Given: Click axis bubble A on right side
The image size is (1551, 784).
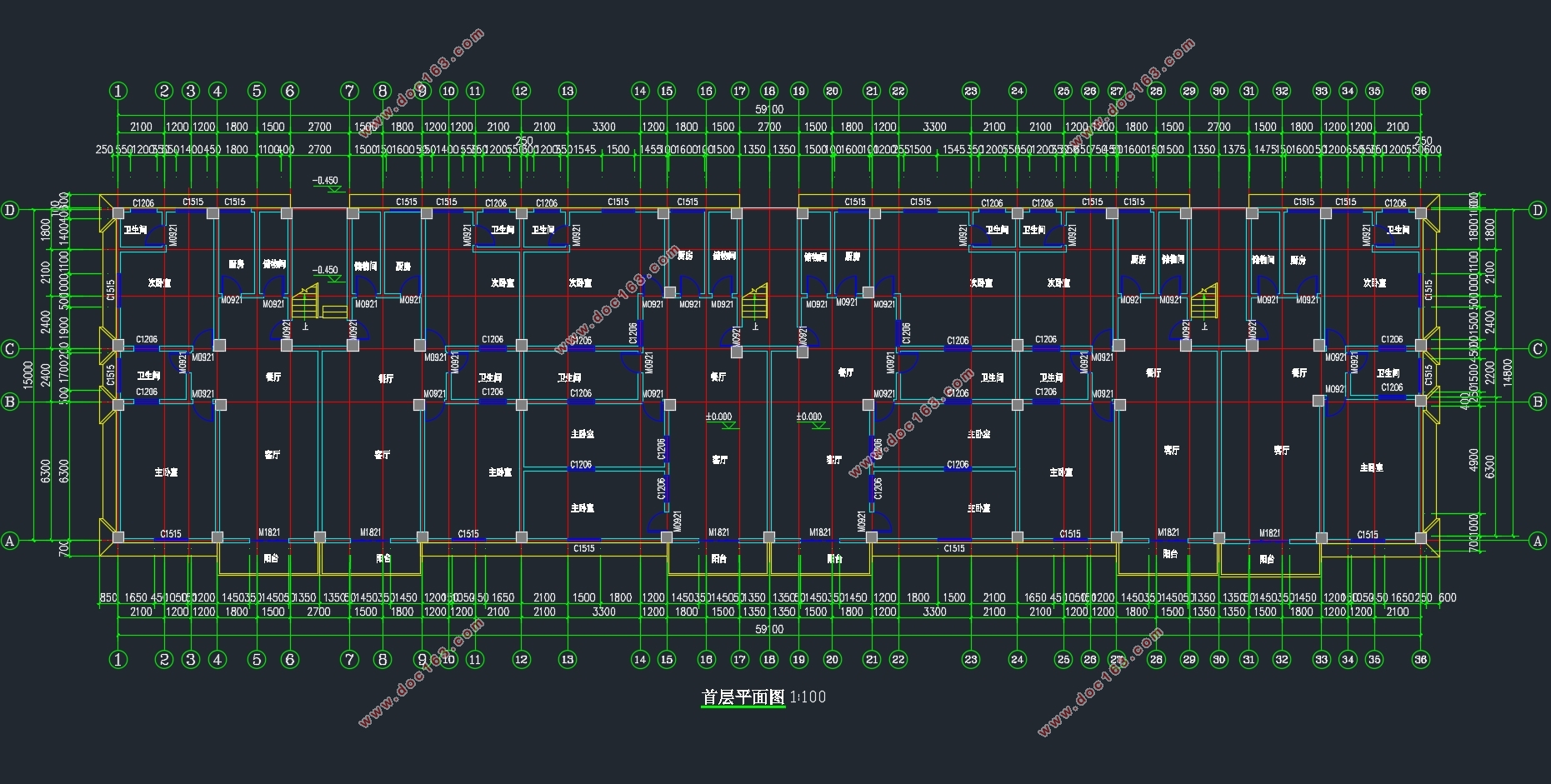Looking at the screenshot, I should (1538, 542).
